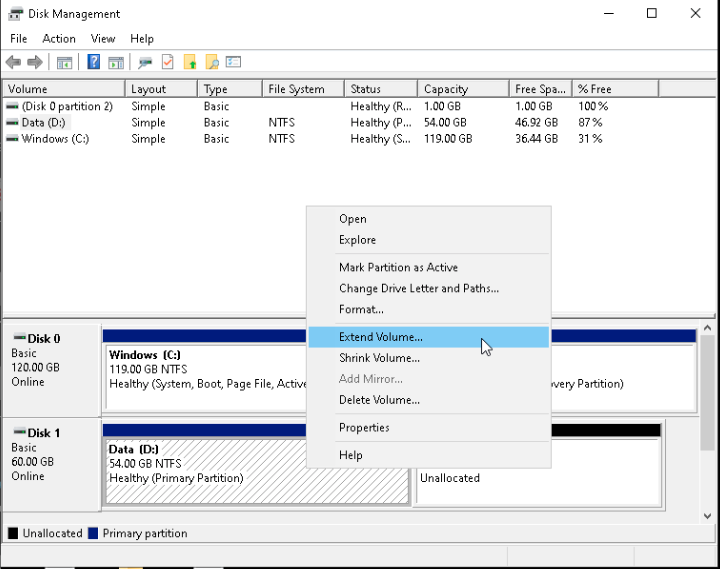This screenshot has height=569, width=720.
Task: Open the Help menu in menu bar
Action: [x=142, y=39]
